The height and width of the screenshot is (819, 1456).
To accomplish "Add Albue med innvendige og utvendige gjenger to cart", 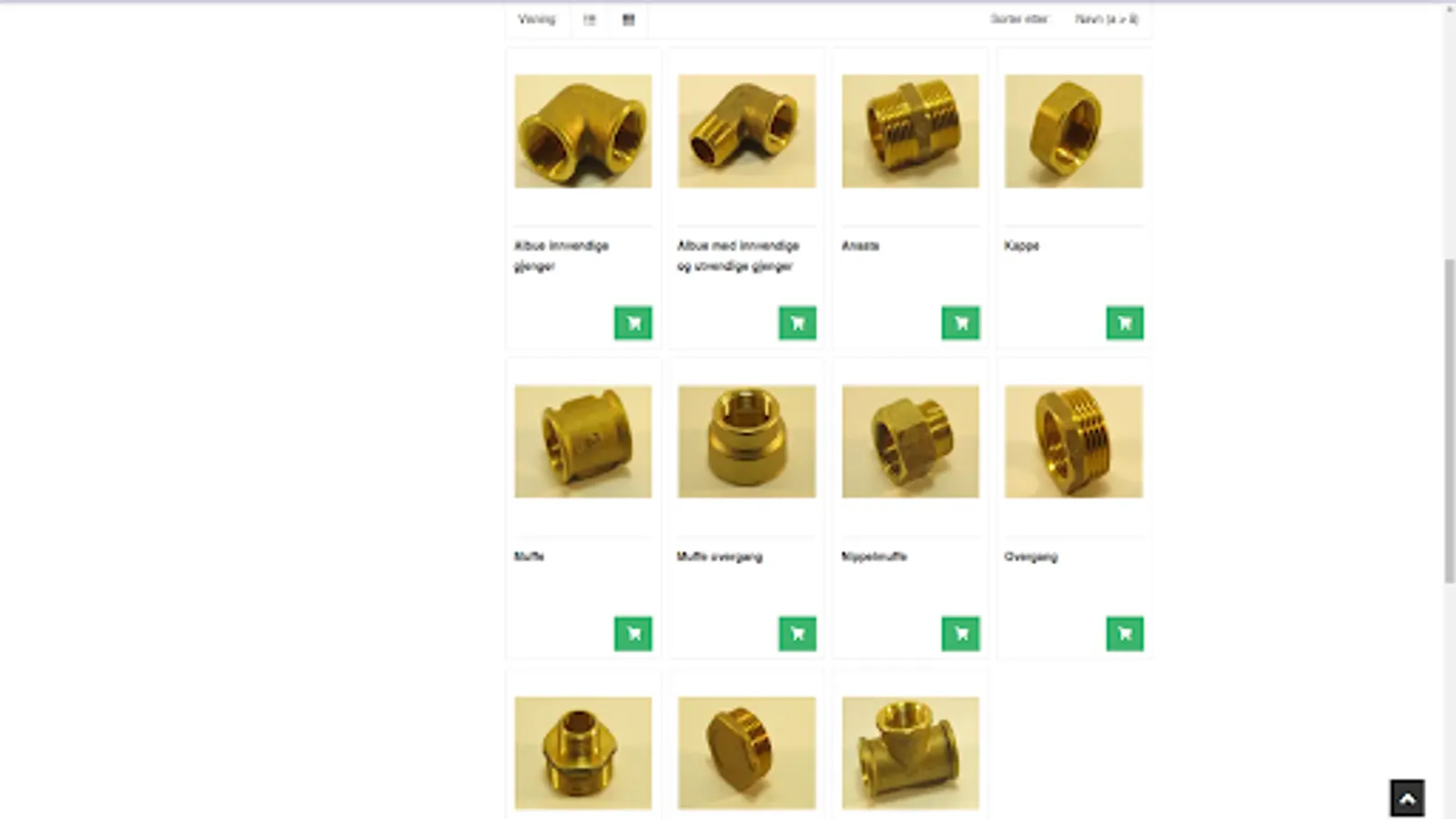I will pyautogui.click(x=797, y=323).
